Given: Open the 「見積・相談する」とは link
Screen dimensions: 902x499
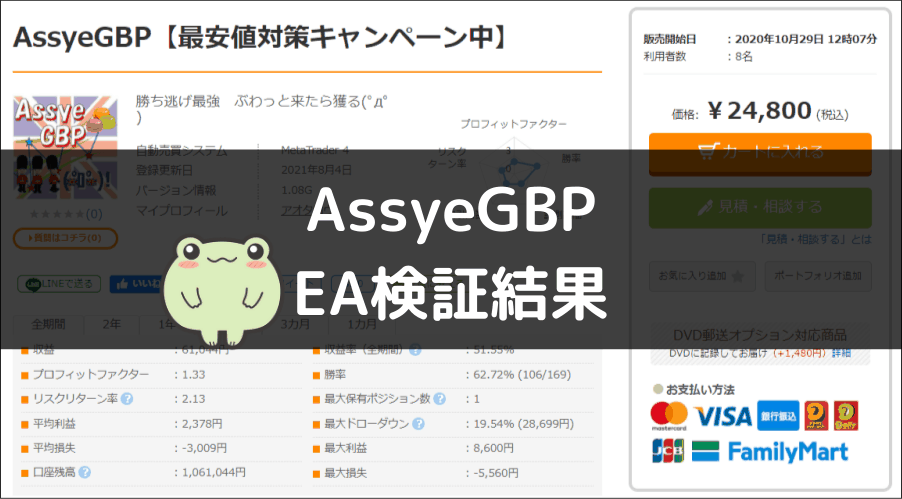Looking at the screenshot, I should [x=815, y=239].
